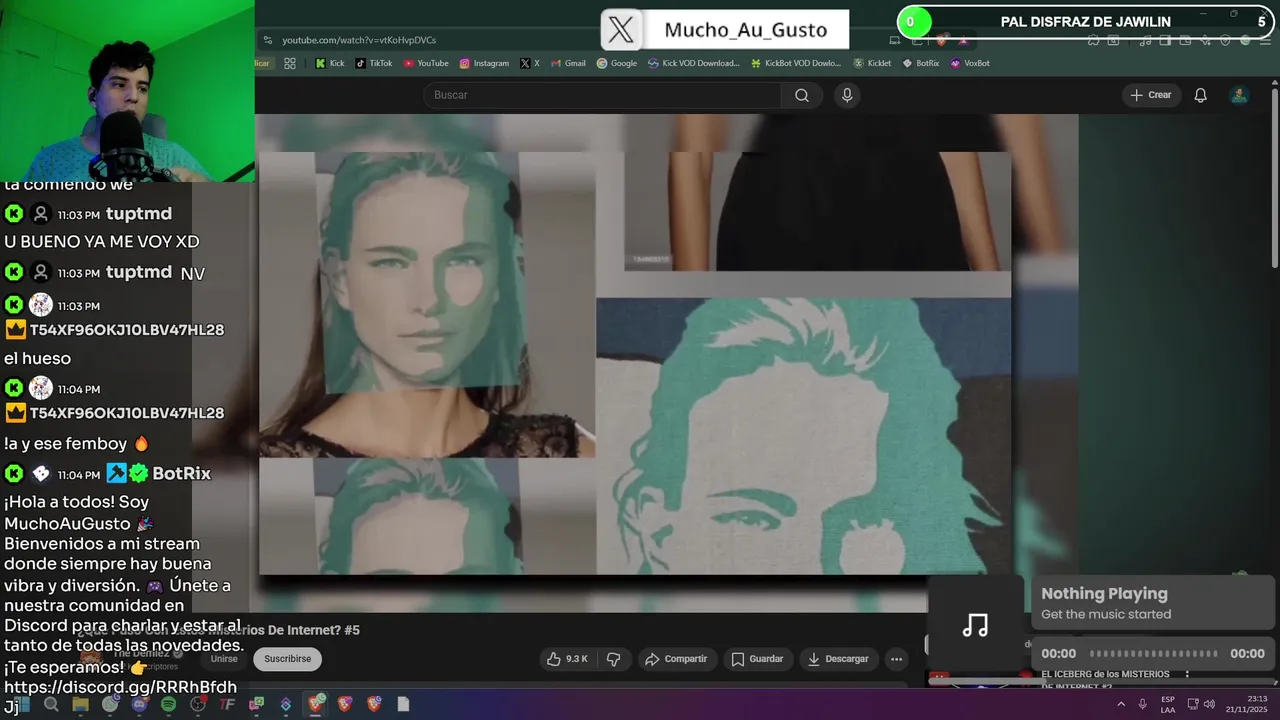1280x720 pixels.
Task: Click the Compartir share button
Action: click(676, 659)
